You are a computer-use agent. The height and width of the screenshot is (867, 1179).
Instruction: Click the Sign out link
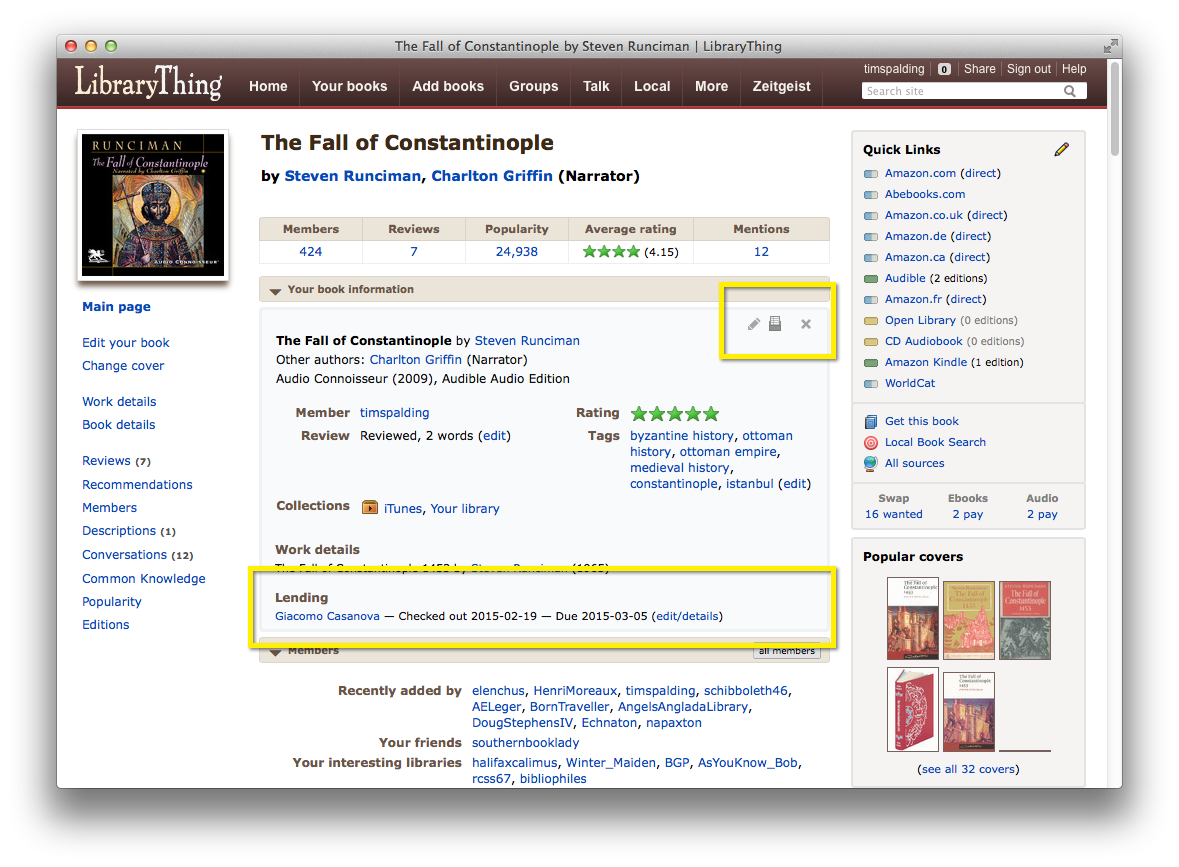tap(1029, 69)
